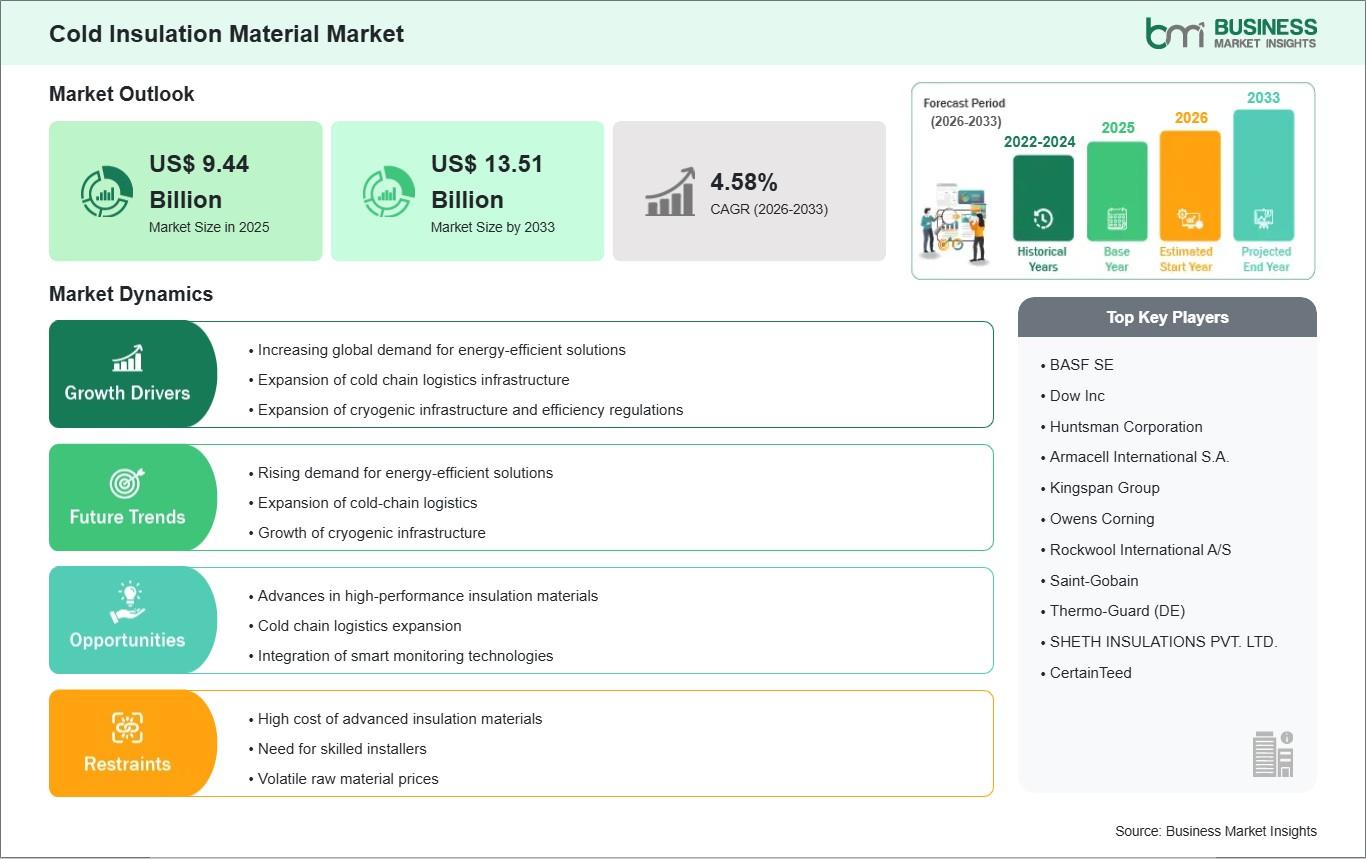Image resolution: width=1366 pixels, height=859 pixels.
Task: Click the donut chart icon beside US$ 13.51 Billion
Action: click(389, 191)
